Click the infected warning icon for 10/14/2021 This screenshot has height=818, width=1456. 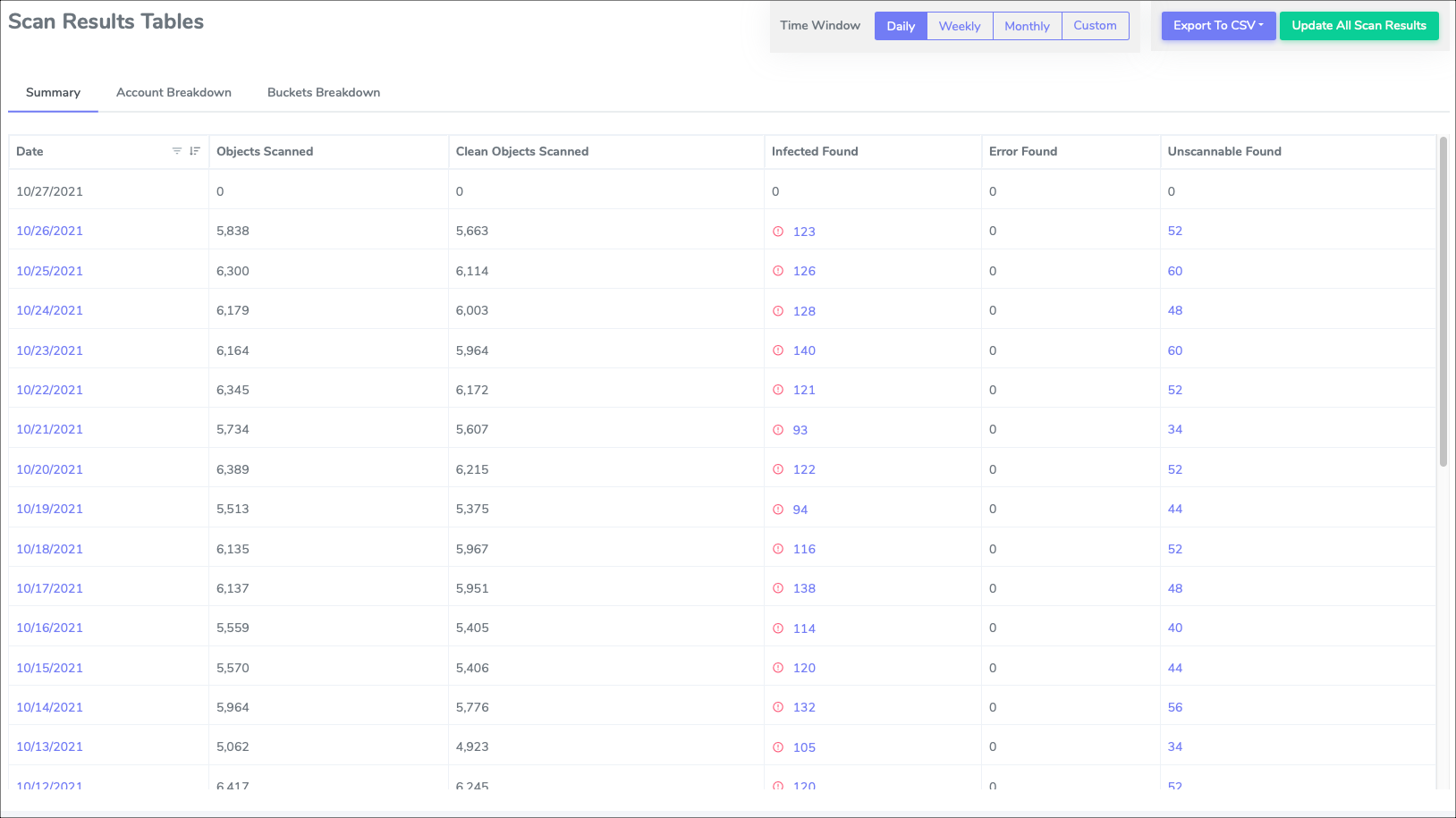778,707
